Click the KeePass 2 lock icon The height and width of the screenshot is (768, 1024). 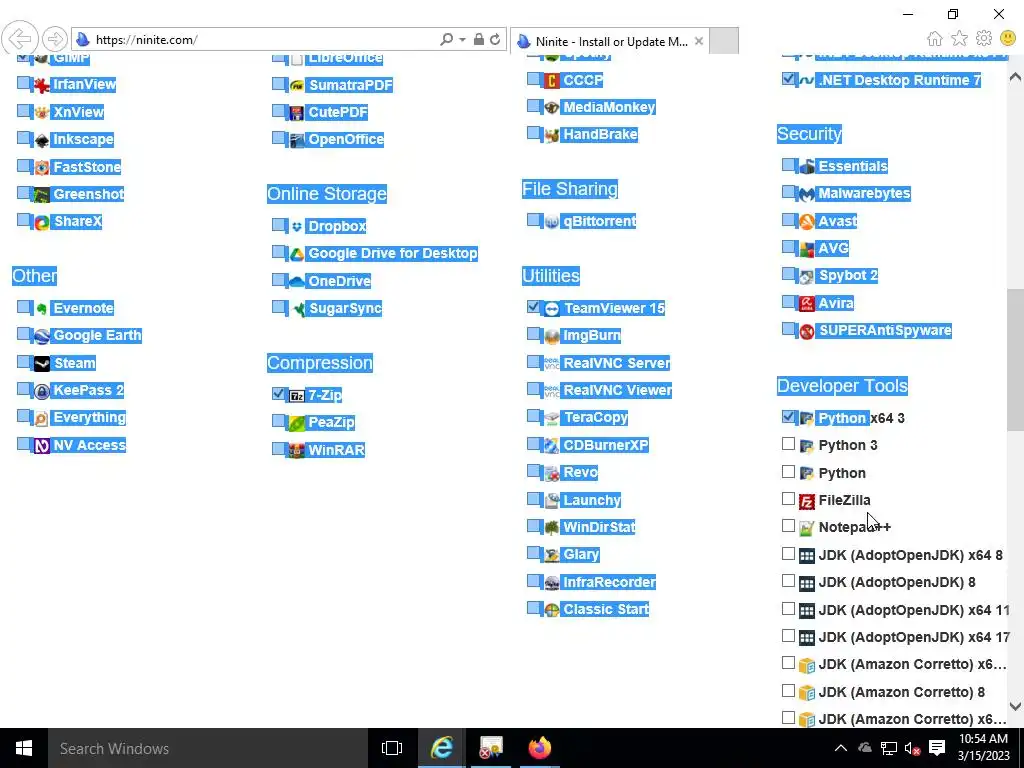[42, 391]
